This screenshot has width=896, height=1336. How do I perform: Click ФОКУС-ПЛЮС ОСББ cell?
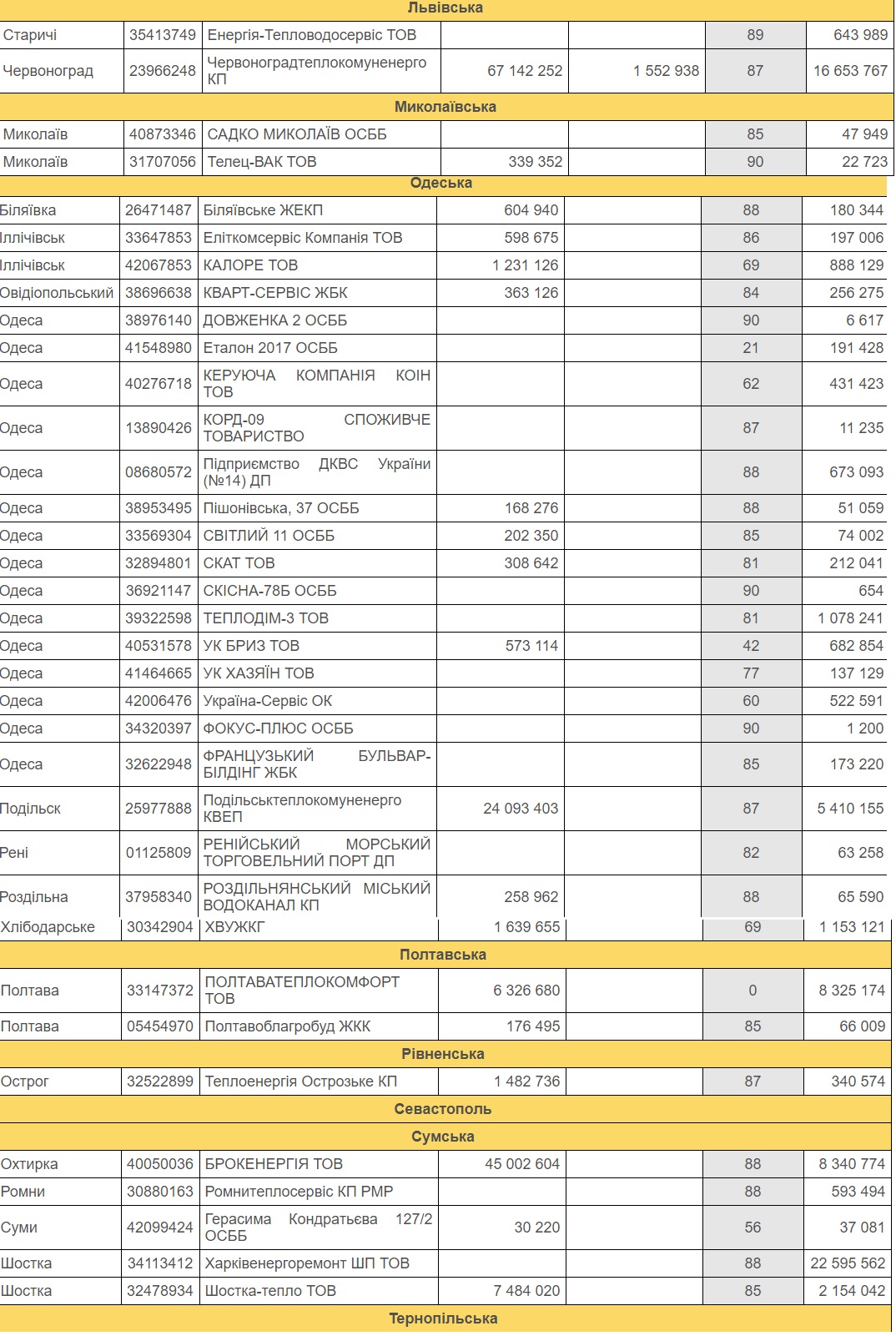coord(317,728)
